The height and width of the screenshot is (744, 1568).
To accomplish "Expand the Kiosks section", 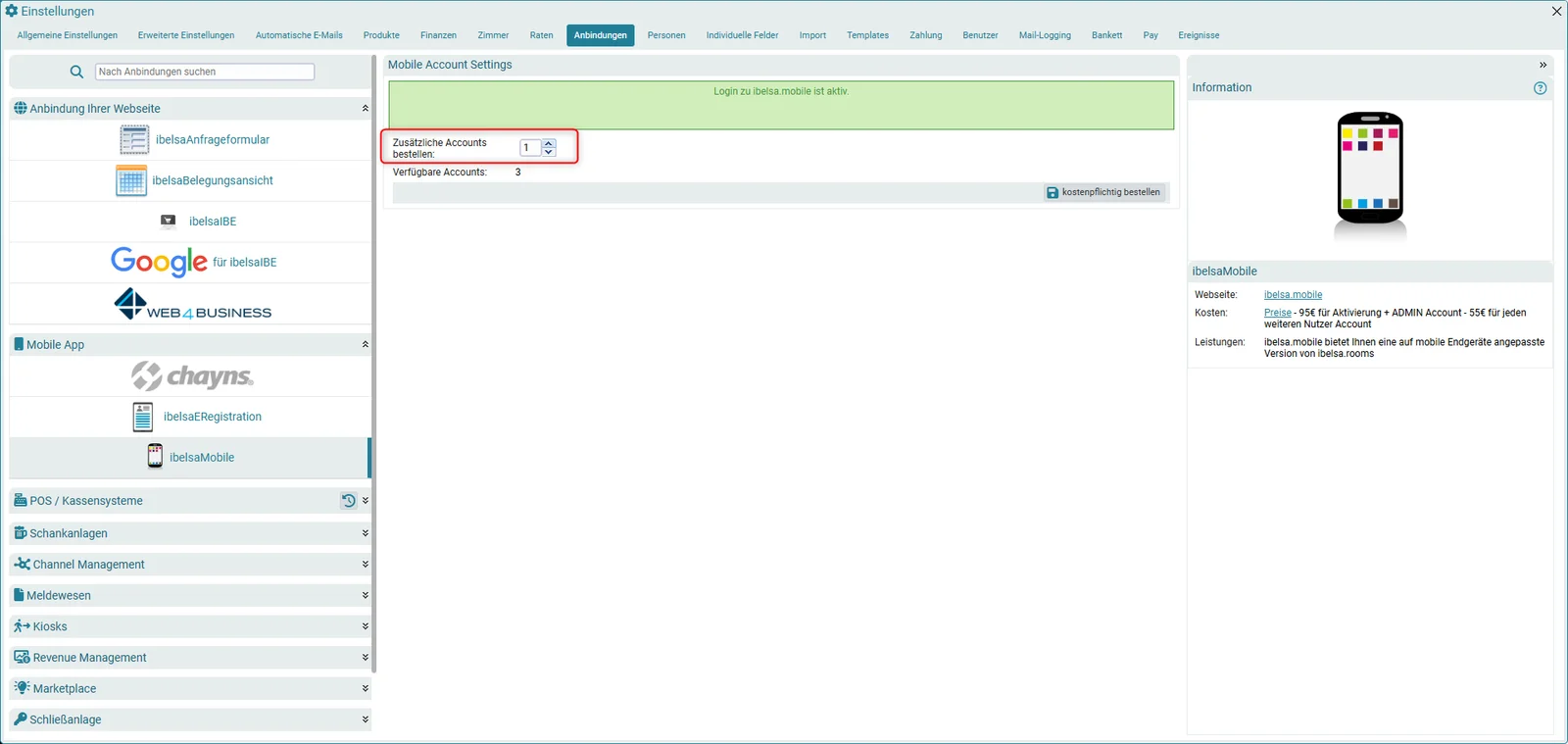I will click(366, 626).
